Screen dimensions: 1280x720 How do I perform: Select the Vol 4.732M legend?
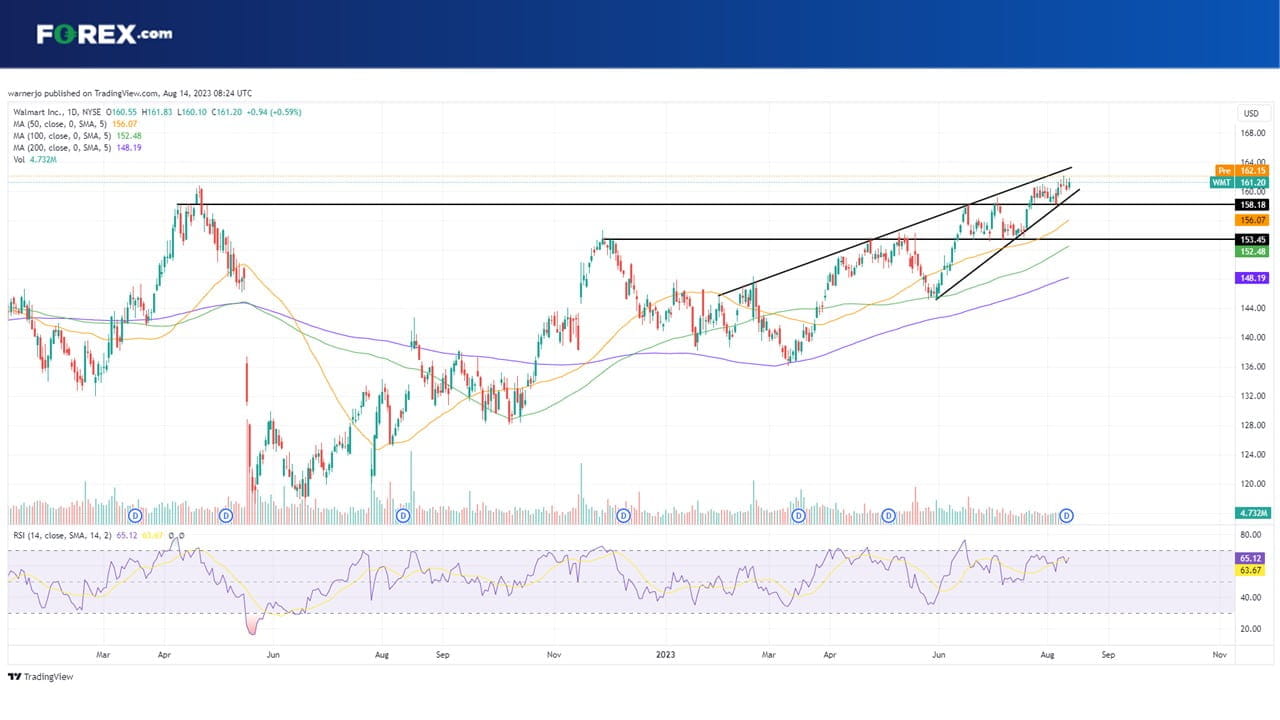pyautogui.click(x=33, y=159)
